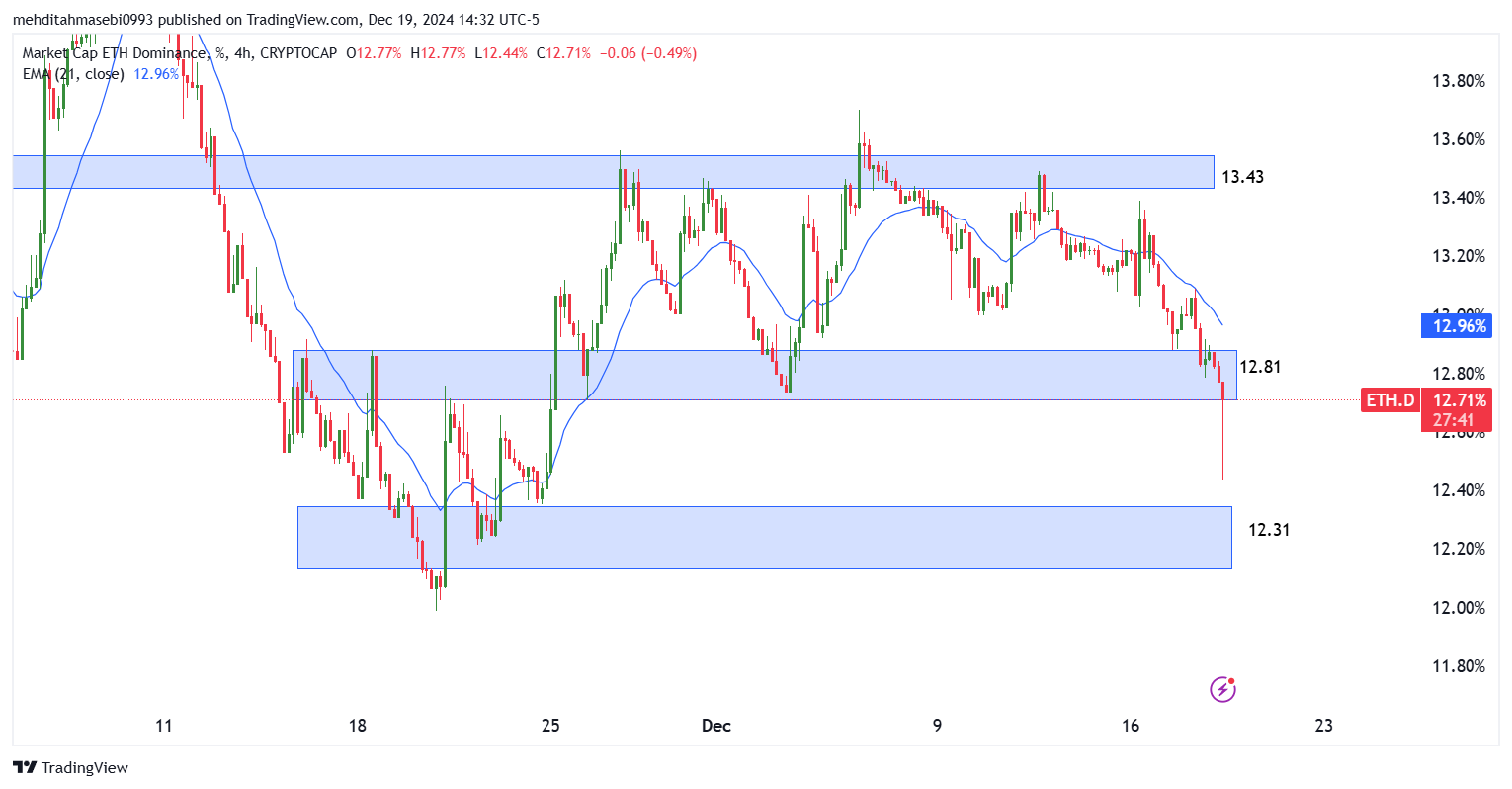Image resolution: width=1512 pixels, height=789 pixels.
Task: Select the 12.31 support zone label
Action: point(1269,530)
